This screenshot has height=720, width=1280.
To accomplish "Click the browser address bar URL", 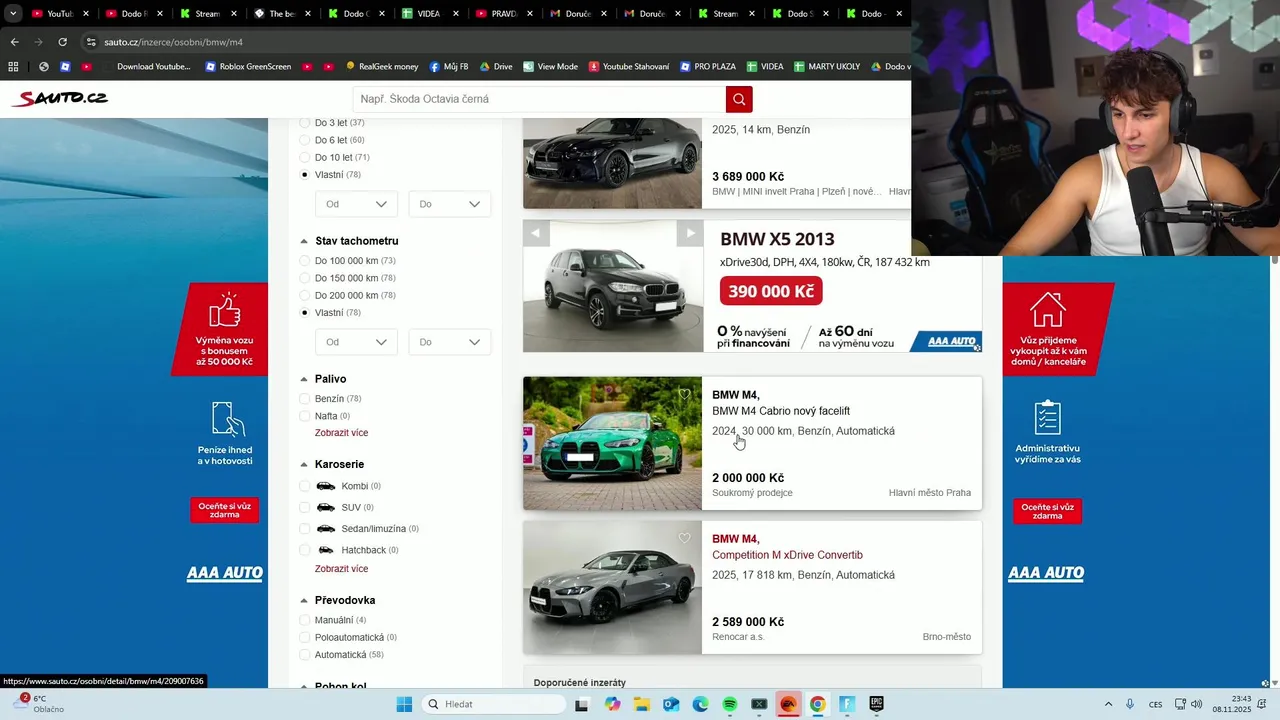I will pyautogui.click(x=174, y=42).
